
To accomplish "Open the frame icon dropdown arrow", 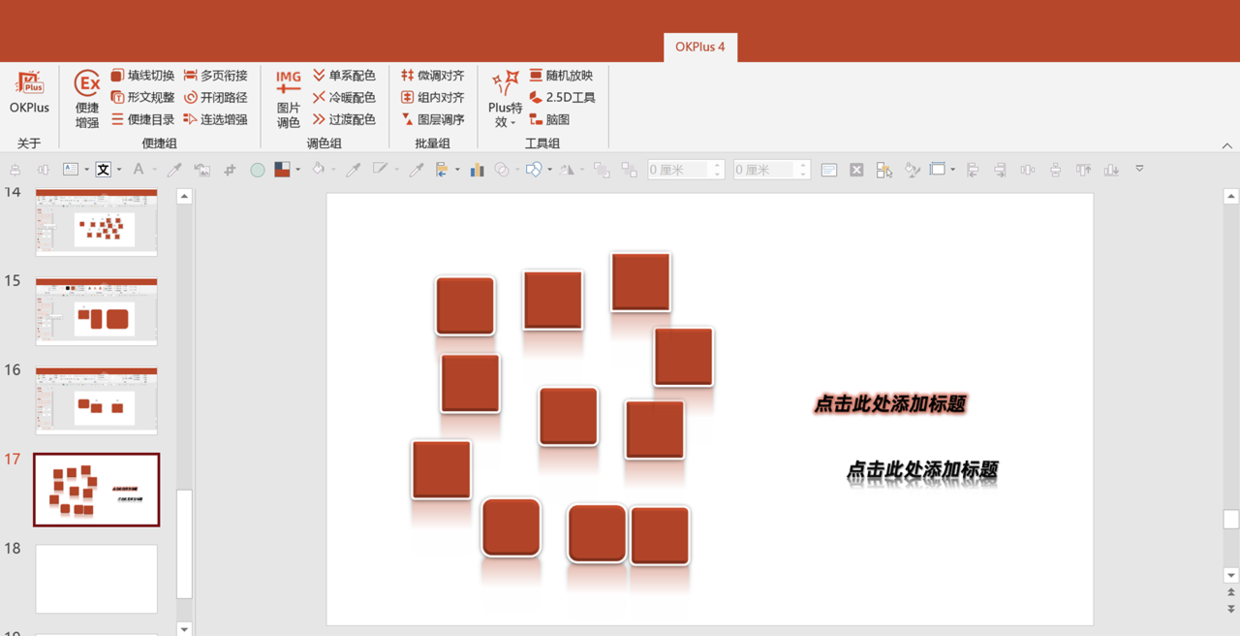I will 953,170.
